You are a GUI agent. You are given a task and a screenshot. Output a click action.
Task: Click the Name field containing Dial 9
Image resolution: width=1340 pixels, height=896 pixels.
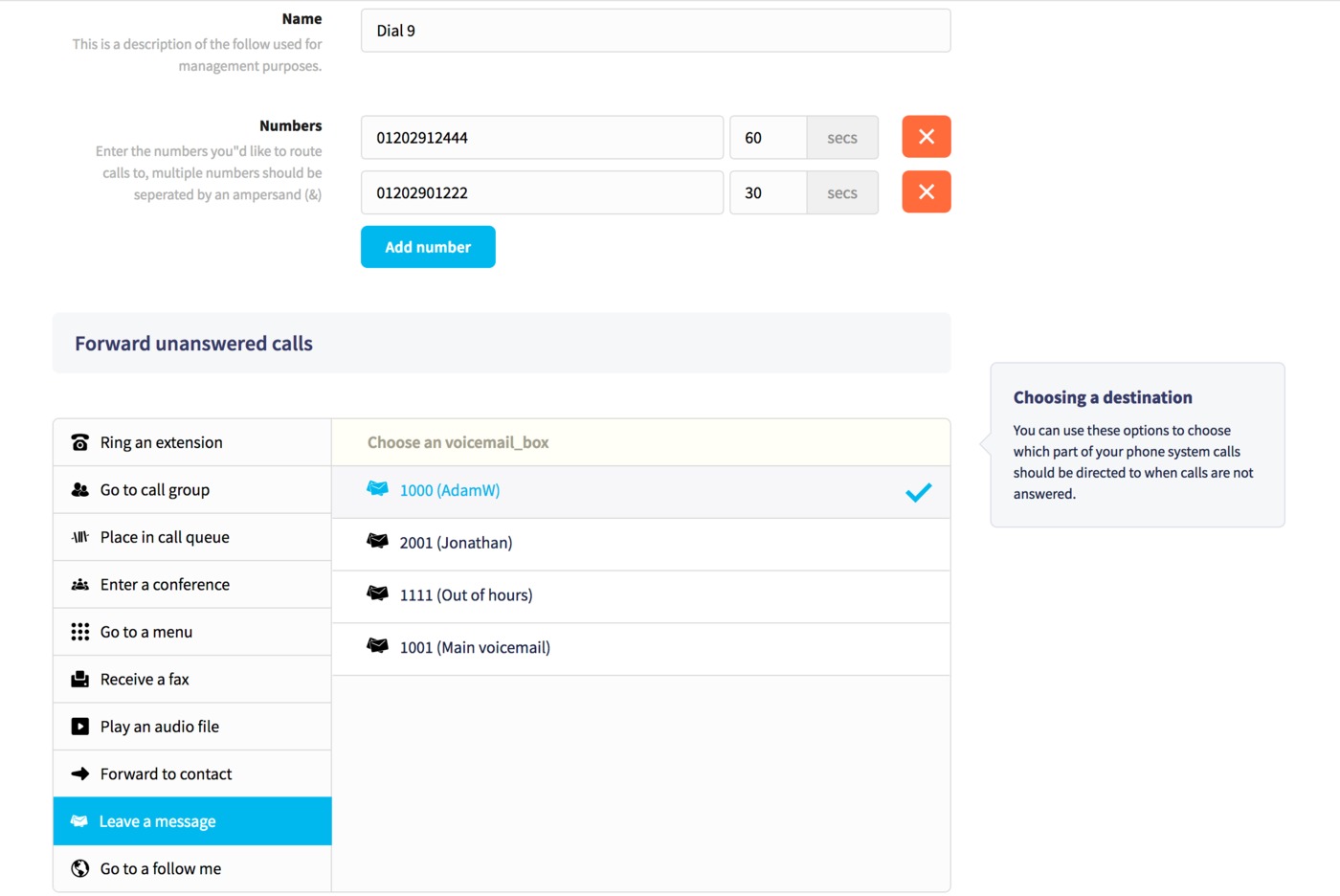point(656,31)
